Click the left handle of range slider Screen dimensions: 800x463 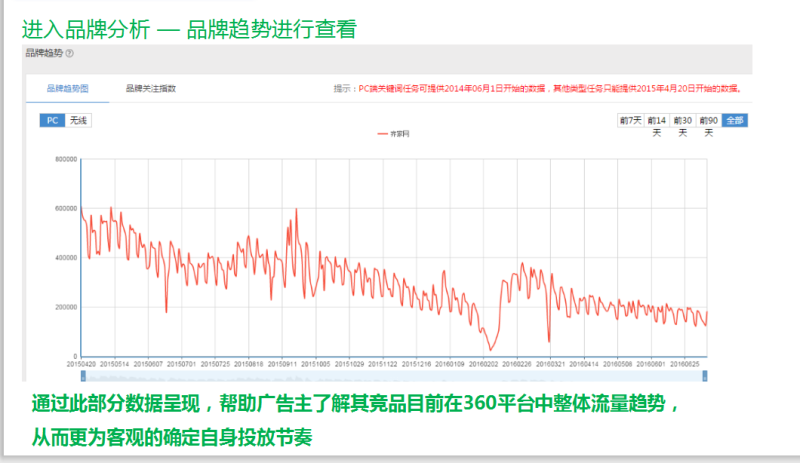[81, 376]
